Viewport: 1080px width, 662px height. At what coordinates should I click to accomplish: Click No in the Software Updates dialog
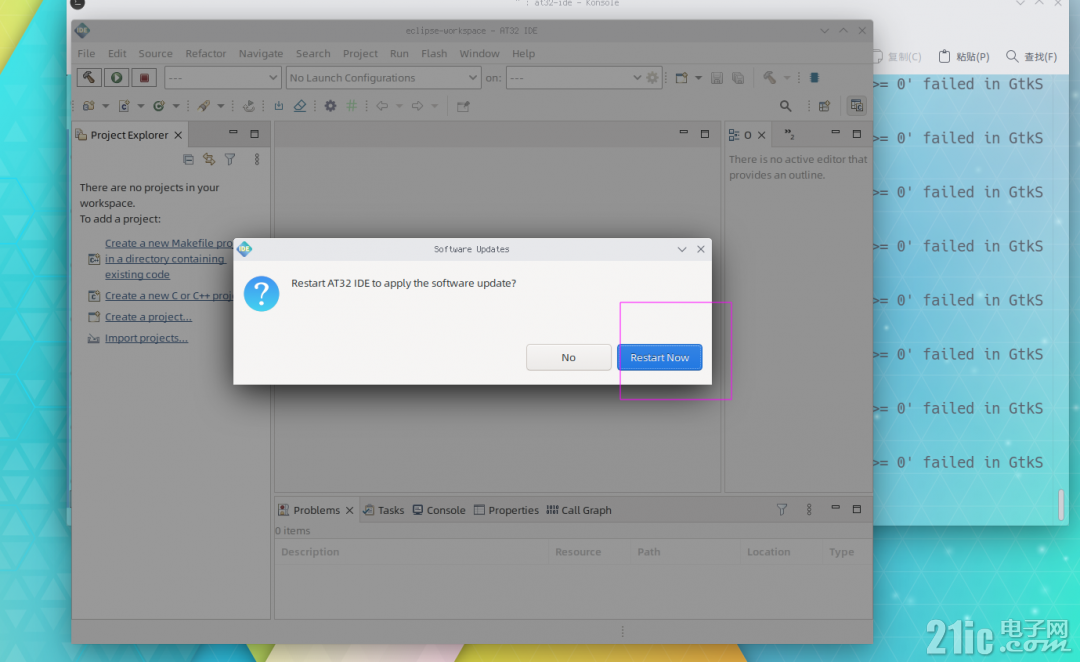pyautogui.click(x=568, y=358)
